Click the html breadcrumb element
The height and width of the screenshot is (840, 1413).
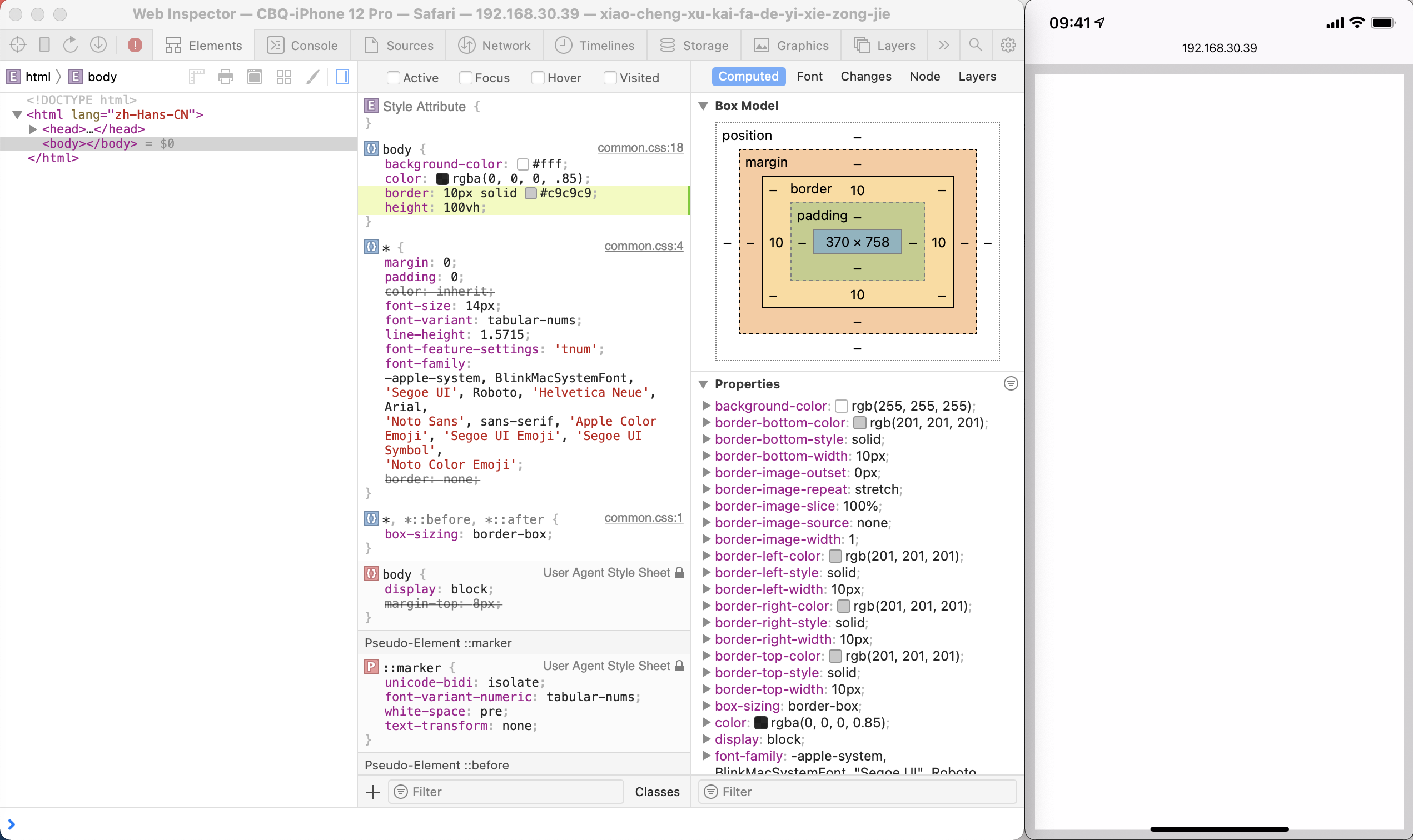pyautogui.click(x=28, y=77)
